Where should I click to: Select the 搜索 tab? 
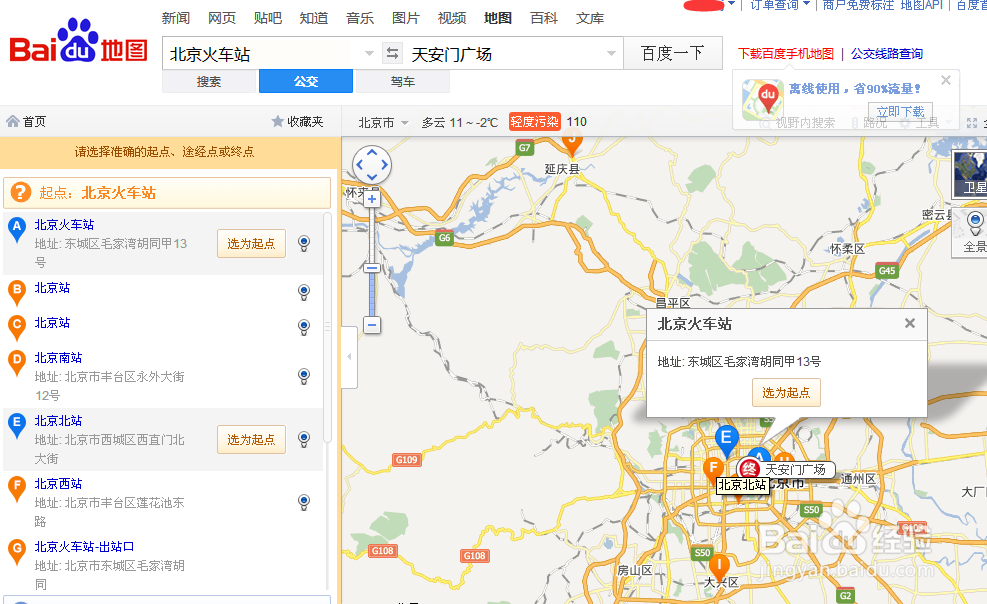point(209,82)
